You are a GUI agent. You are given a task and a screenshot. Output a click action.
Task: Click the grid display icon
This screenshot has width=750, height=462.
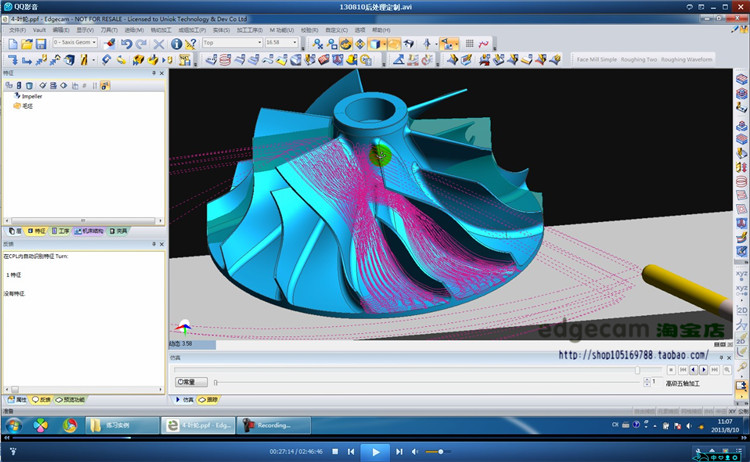(x=470, y=44)
